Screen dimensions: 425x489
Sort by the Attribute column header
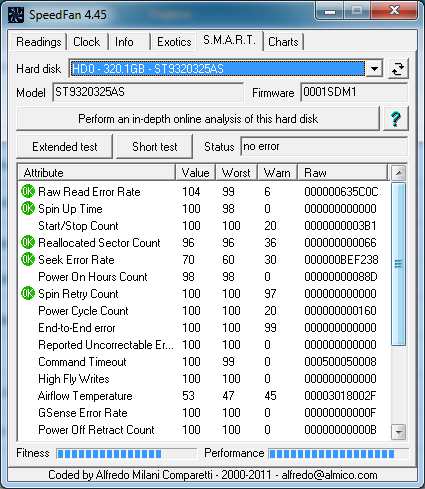click(x=97, y=173)
